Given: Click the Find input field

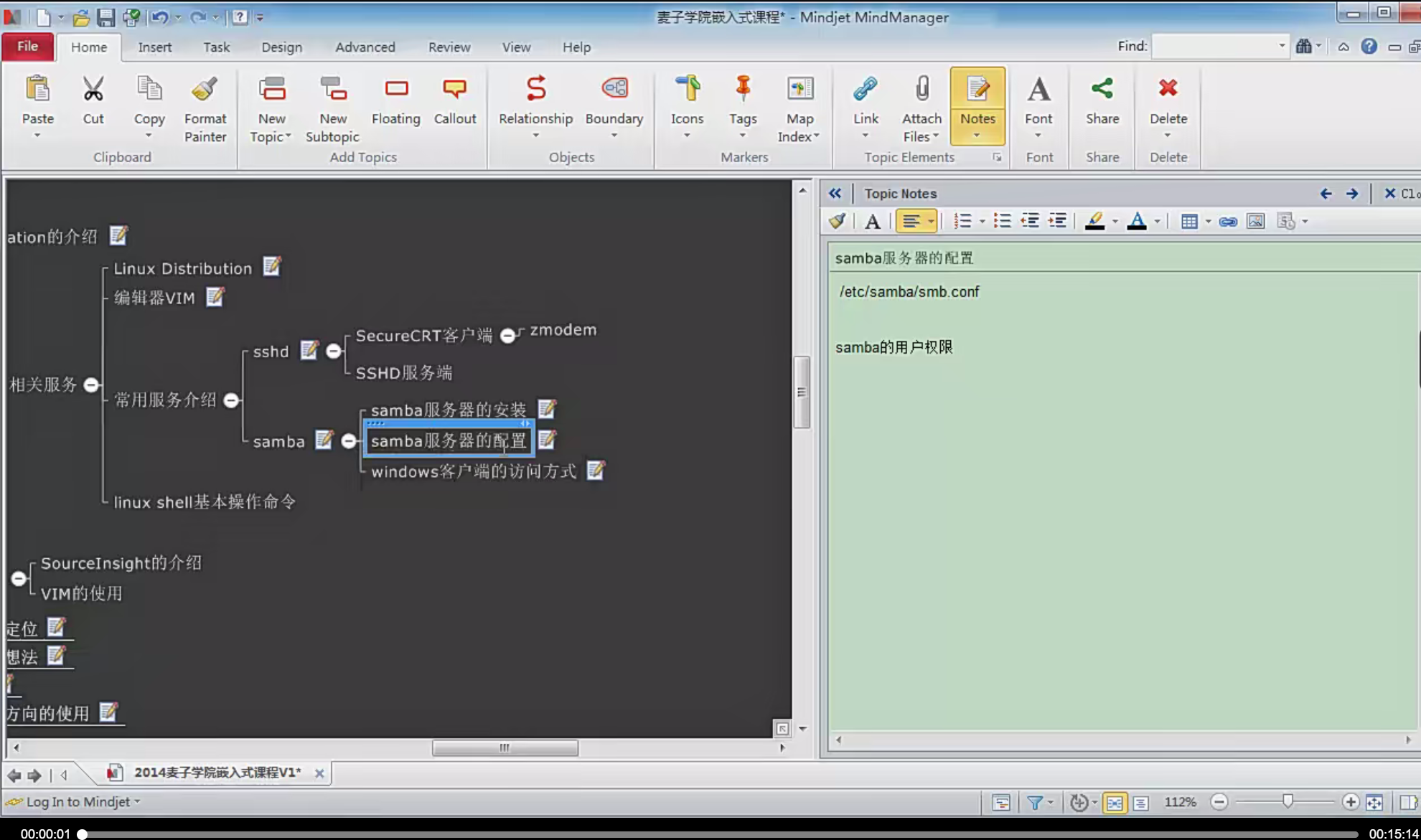Looking at the screenshot, I should [x=1214, y=46].
